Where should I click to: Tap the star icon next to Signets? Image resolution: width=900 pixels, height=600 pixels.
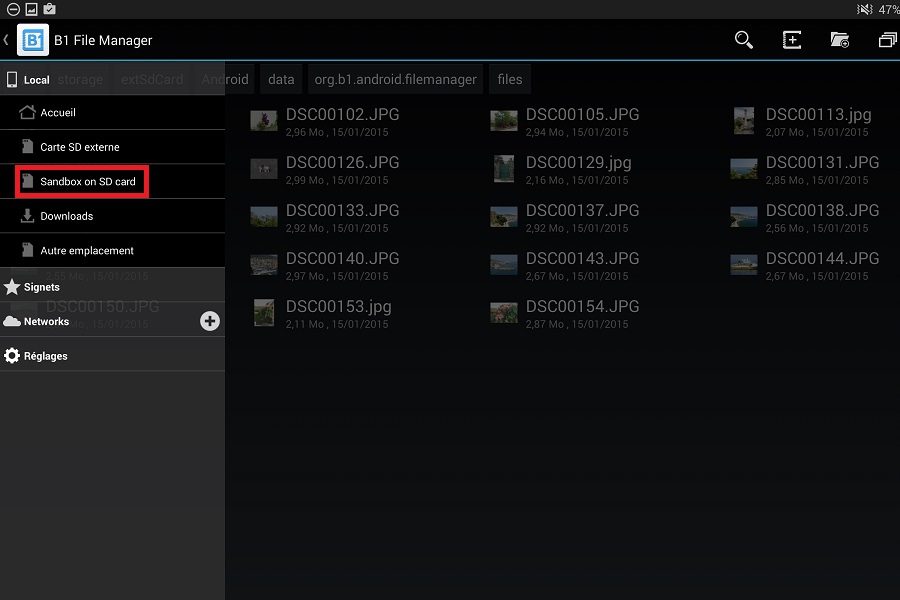pyautogui.click(x=11, y=287)
